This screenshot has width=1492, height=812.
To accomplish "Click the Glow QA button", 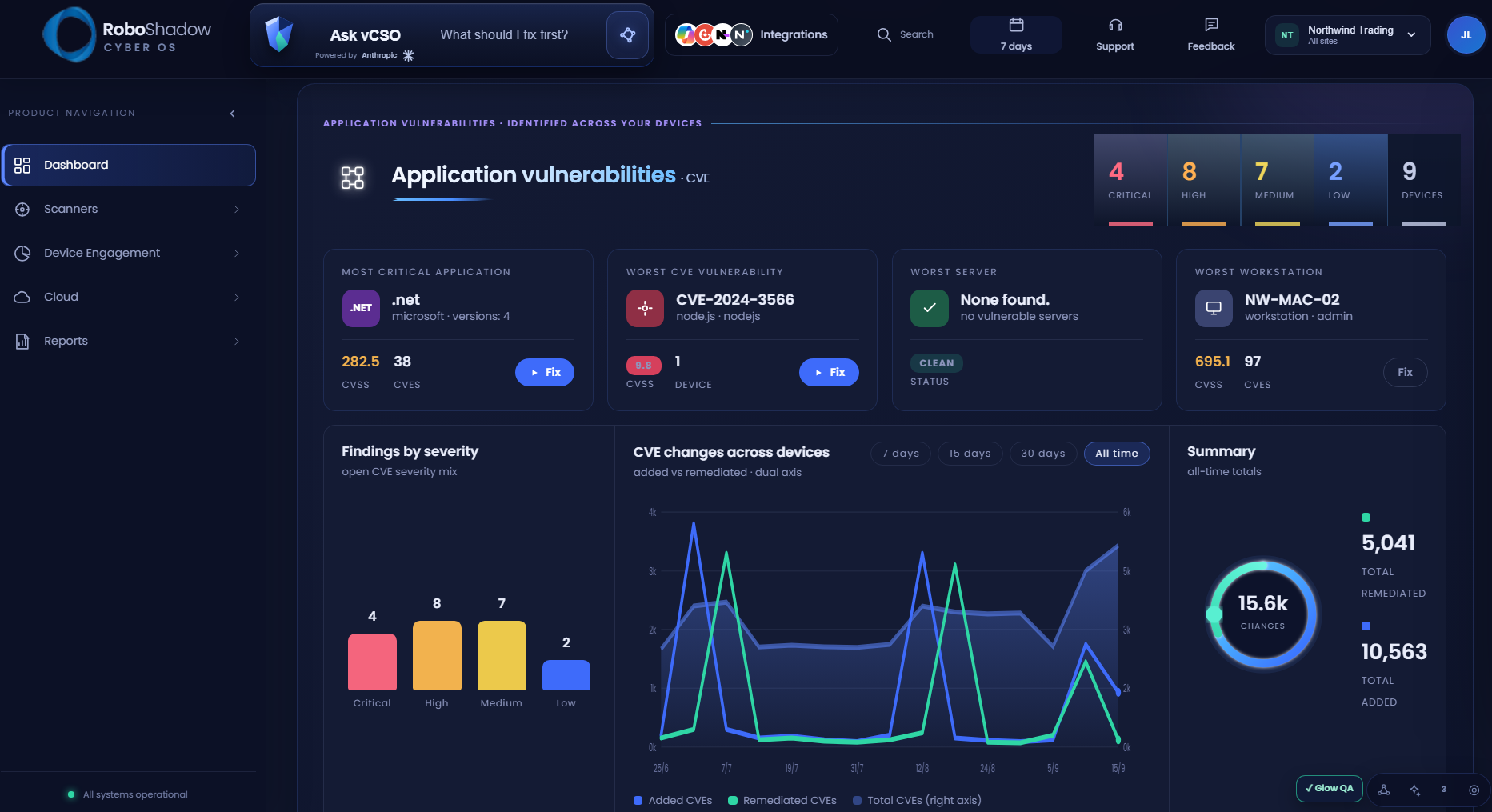I will 1329,789.
